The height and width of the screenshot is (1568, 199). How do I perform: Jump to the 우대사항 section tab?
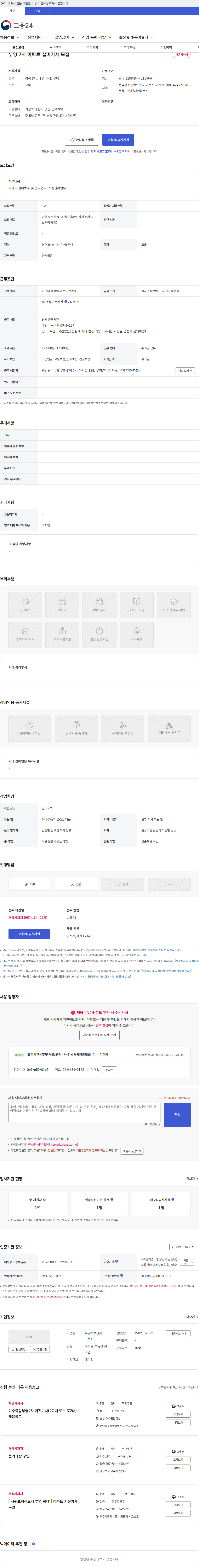click(x=92, y=48)
